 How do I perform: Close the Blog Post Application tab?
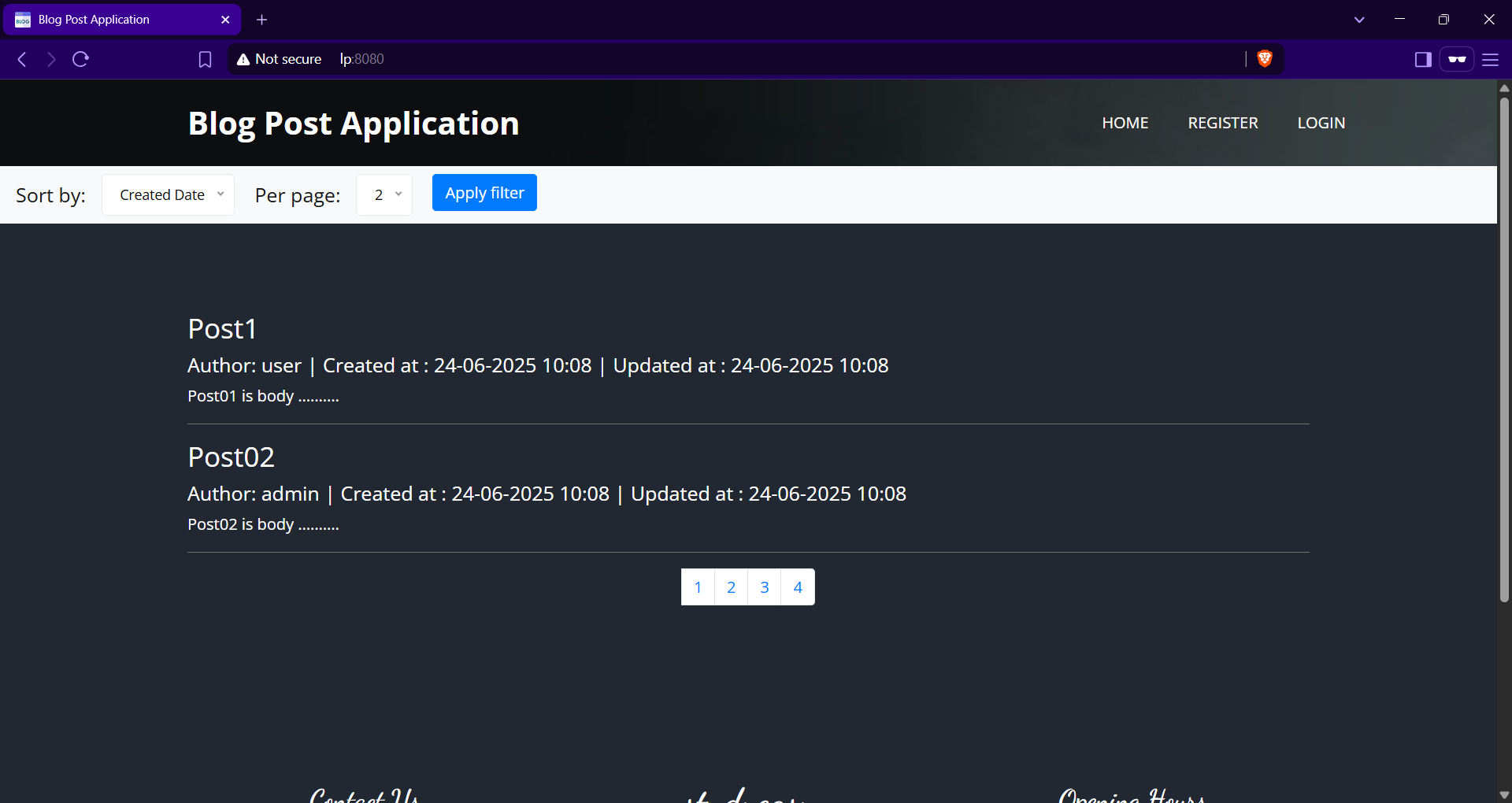coord(225,20)
